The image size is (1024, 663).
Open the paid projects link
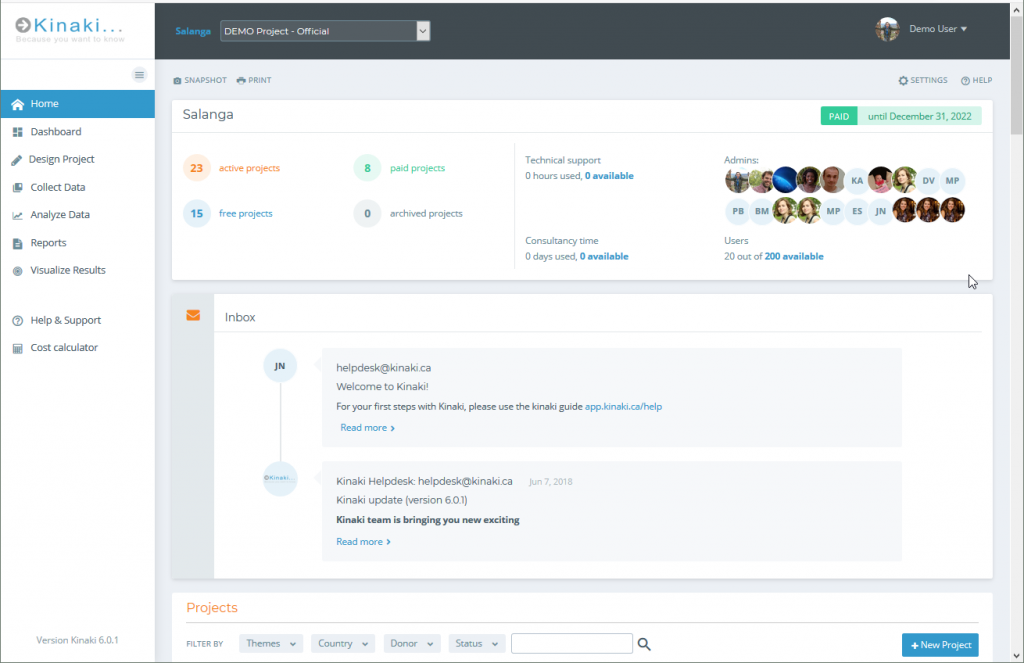click(417, 168)
